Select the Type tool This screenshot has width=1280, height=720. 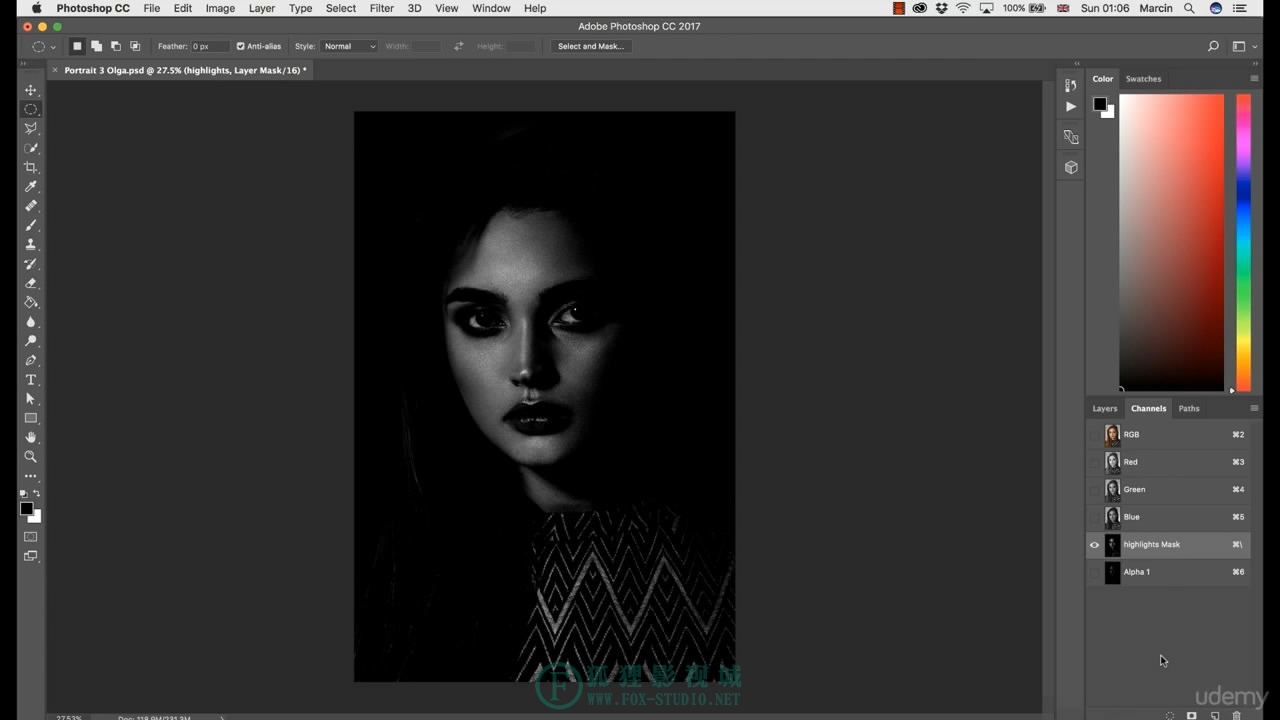31,380
